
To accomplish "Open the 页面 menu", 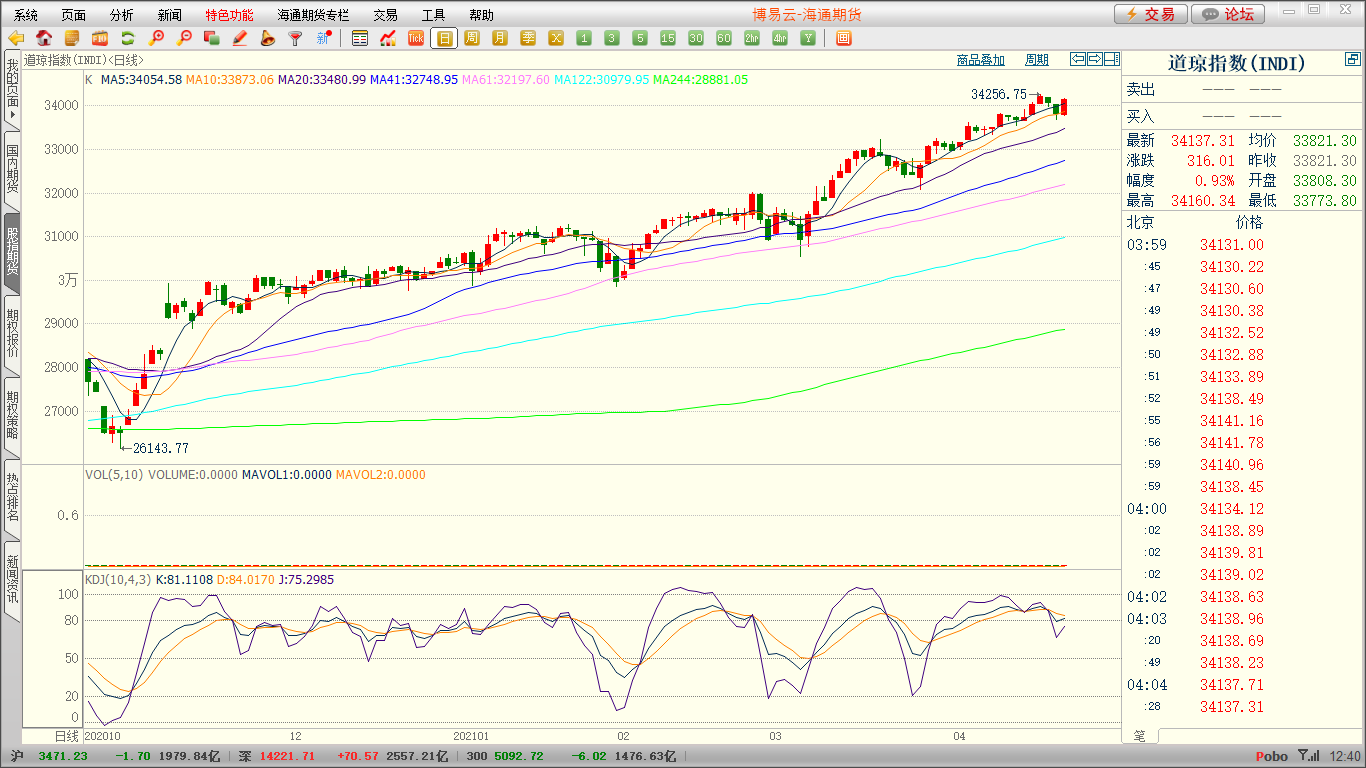I will [74, 15].
